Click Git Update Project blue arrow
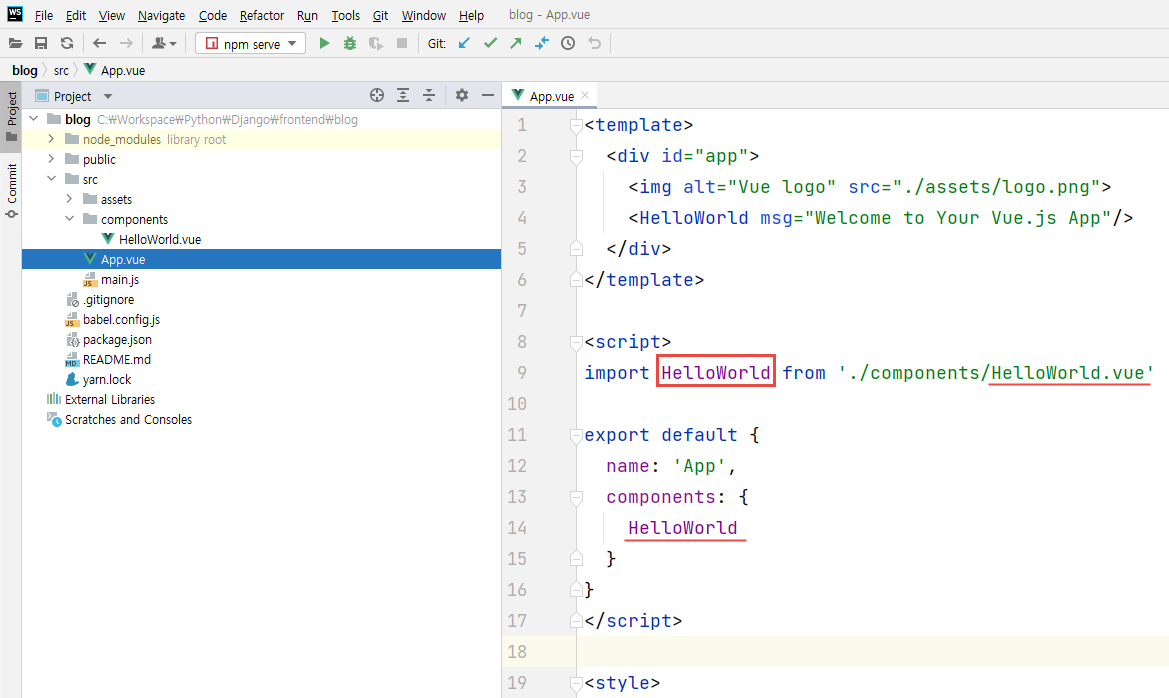 click(x=464, y=43)
